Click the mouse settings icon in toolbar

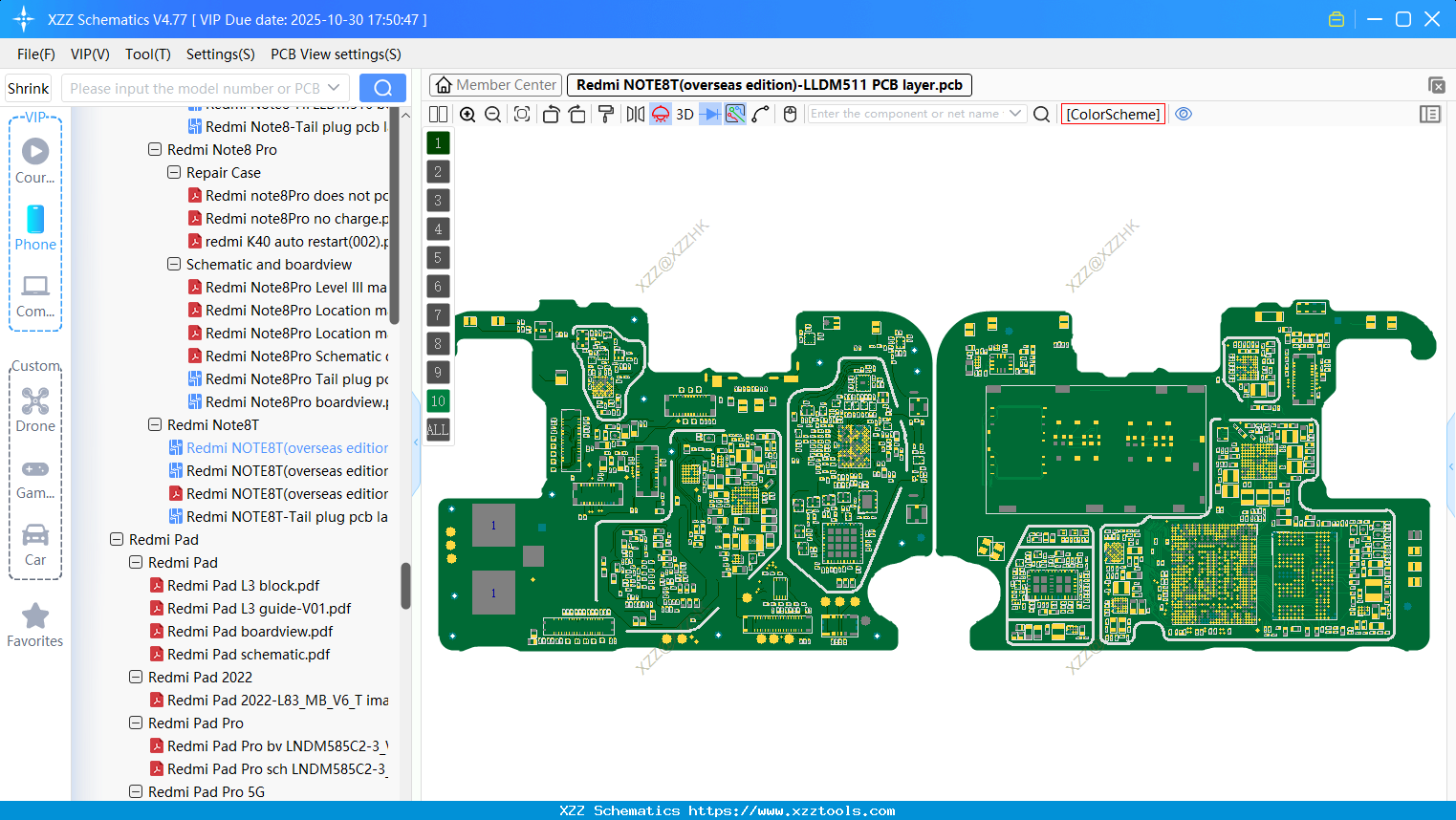(x=789, y=114)
